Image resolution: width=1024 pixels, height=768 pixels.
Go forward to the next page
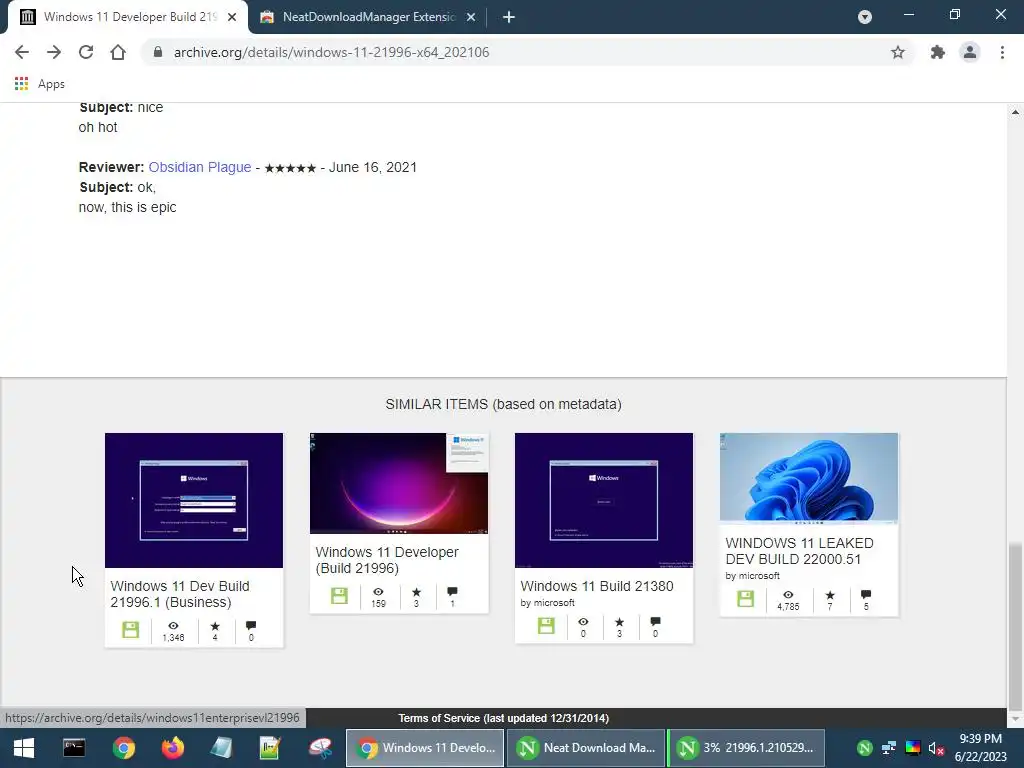[54, 52]
